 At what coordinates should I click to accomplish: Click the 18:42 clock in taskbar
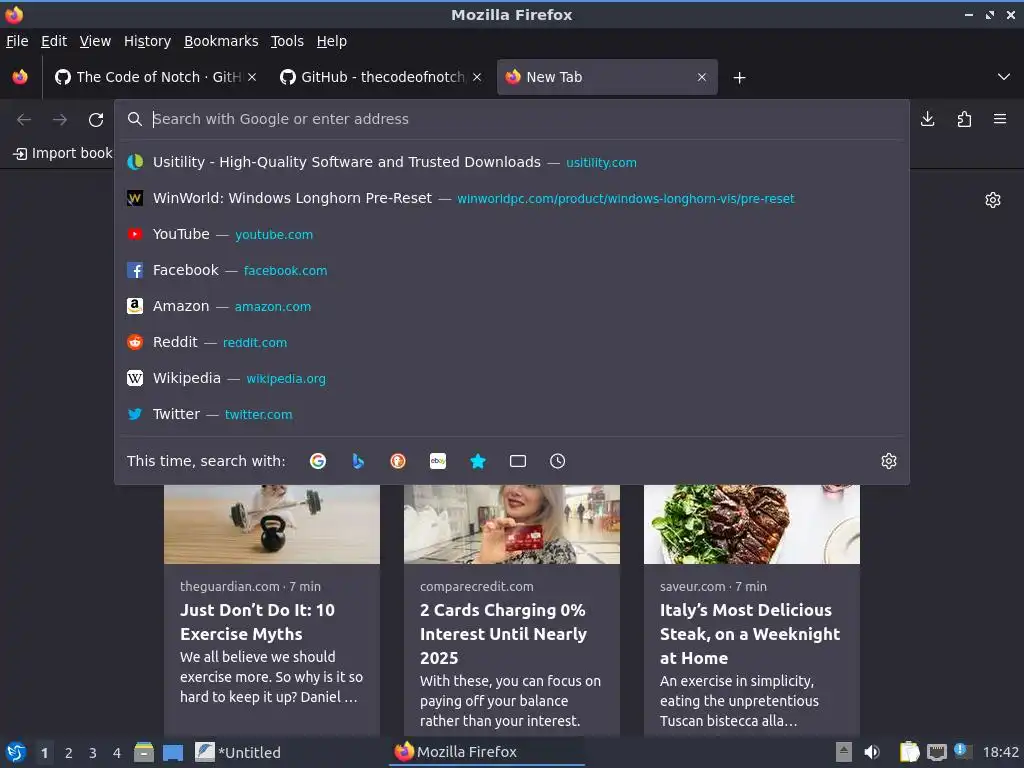[1000, 752]
